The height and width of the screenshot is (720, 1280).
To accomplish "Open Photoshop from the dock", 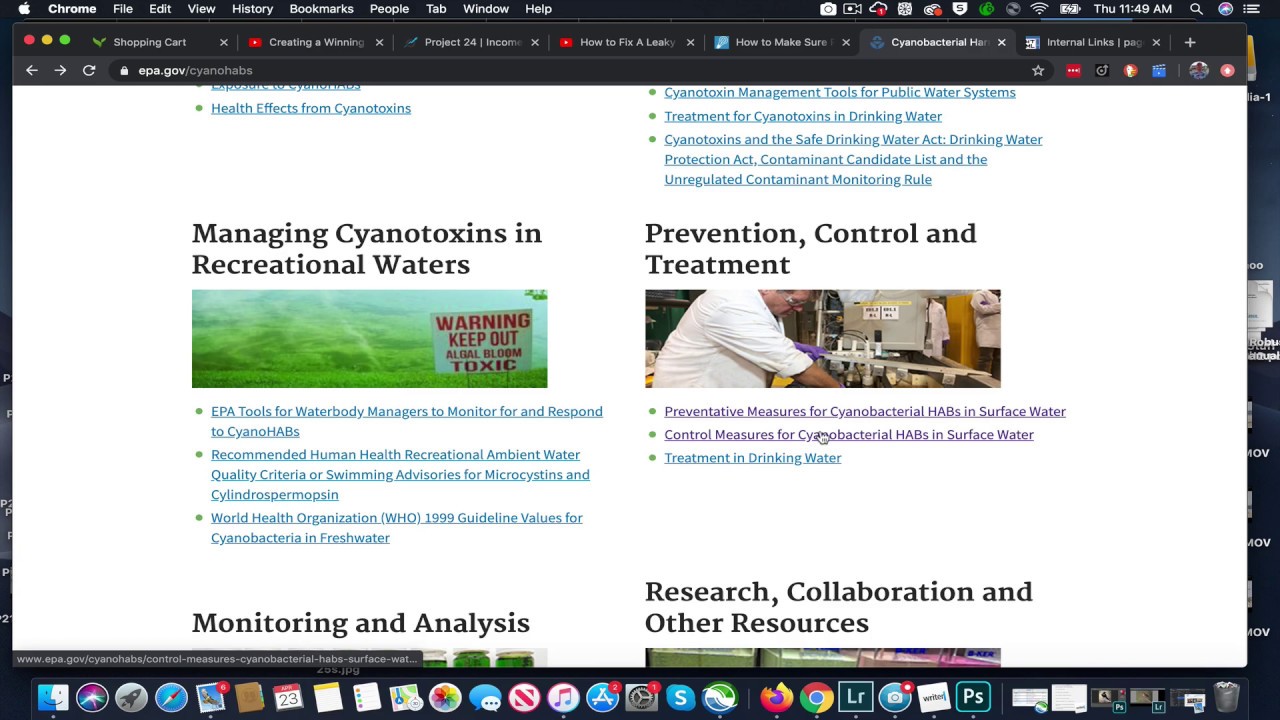I will (973, 697).
